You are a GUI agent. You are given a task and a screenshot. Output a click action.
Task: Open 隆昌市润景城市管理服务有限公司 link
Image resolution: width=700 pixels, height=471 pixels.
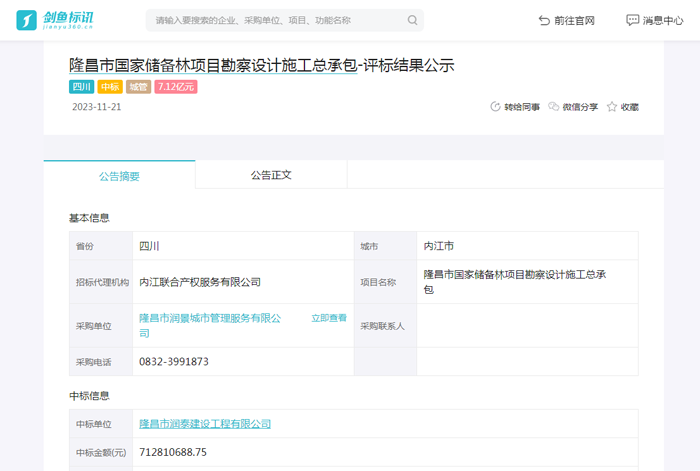(x=210, y=325)
